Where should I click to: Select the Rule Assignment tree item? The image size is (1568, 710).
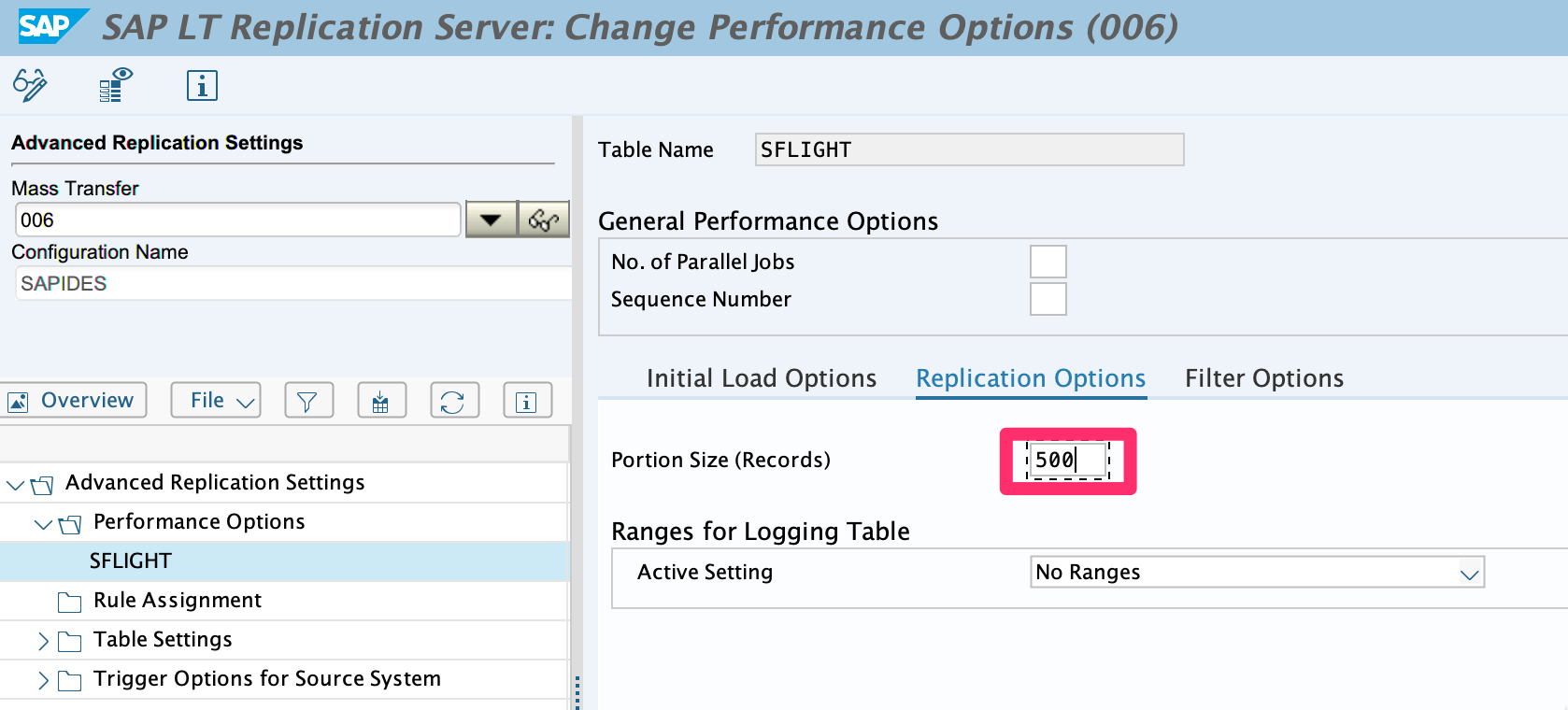[x=177, y=601]
